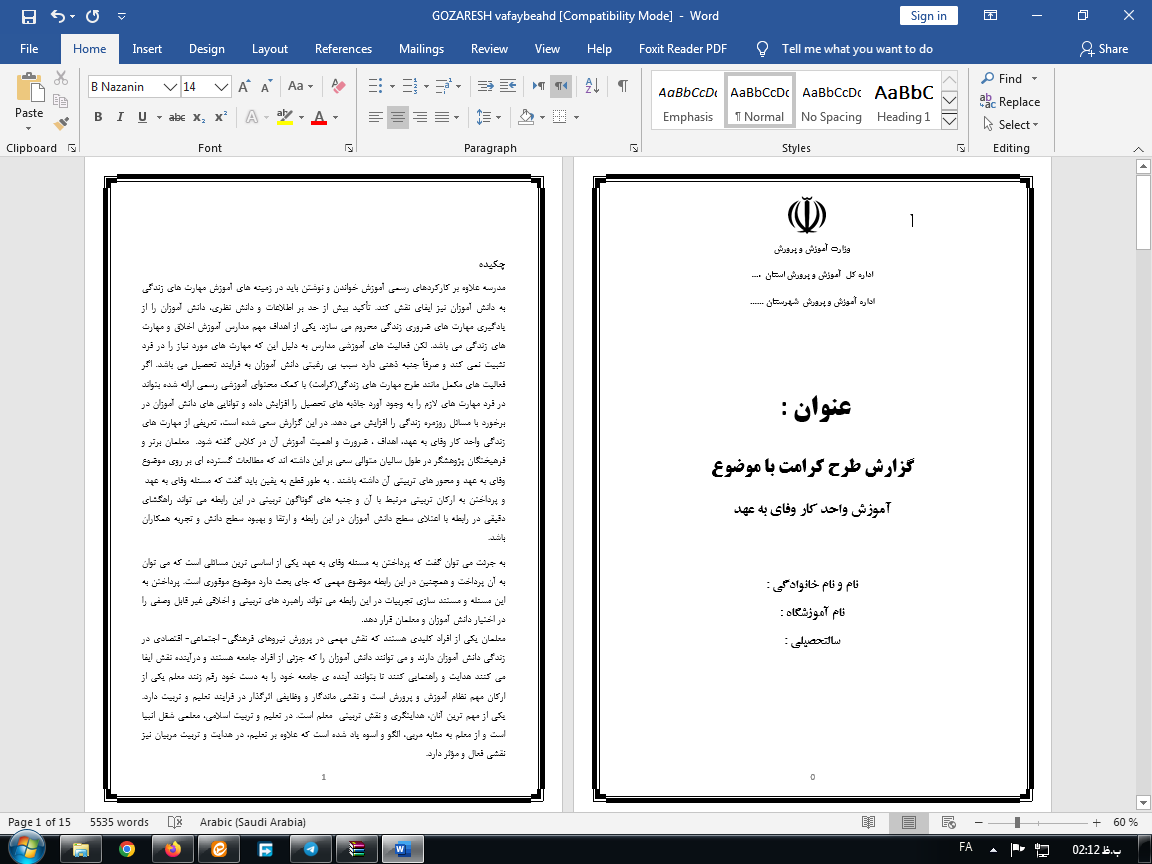Set right-to-left text direction
The width and height of the screenshot is (1152, 864).
[x=561, y=87]
